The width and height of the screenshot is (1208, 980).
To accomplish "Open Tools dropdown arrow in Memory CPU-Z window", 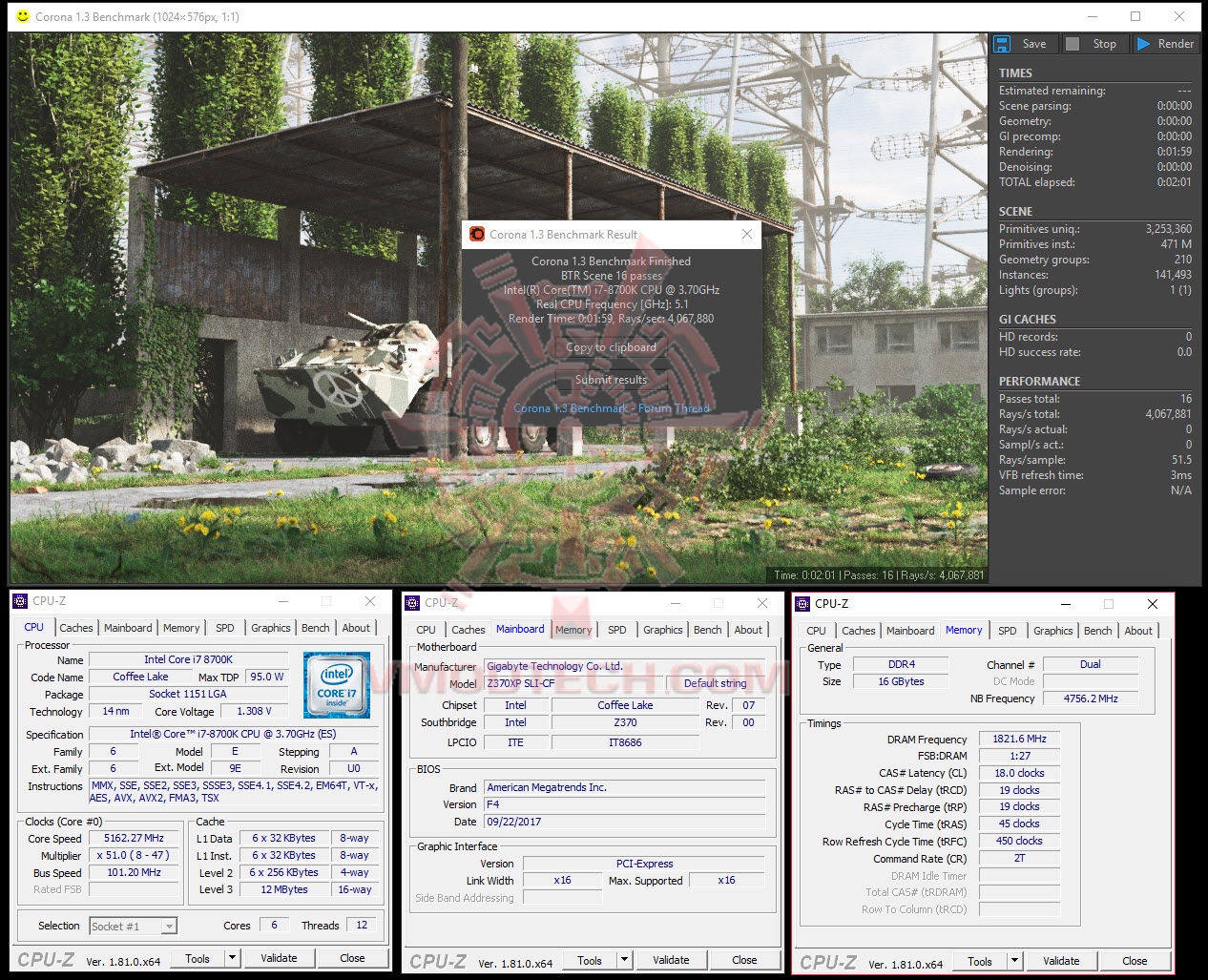I will pos(1015,961).
